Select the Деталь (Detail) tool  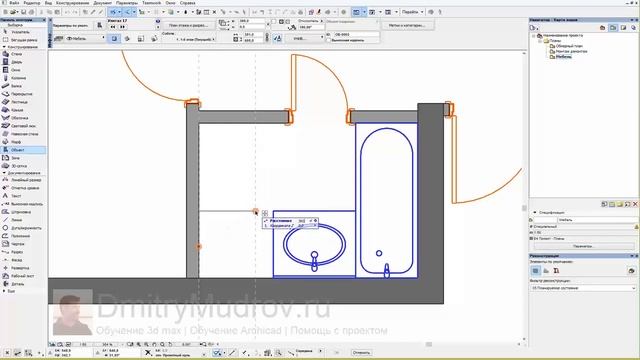(x=23, y=284)
